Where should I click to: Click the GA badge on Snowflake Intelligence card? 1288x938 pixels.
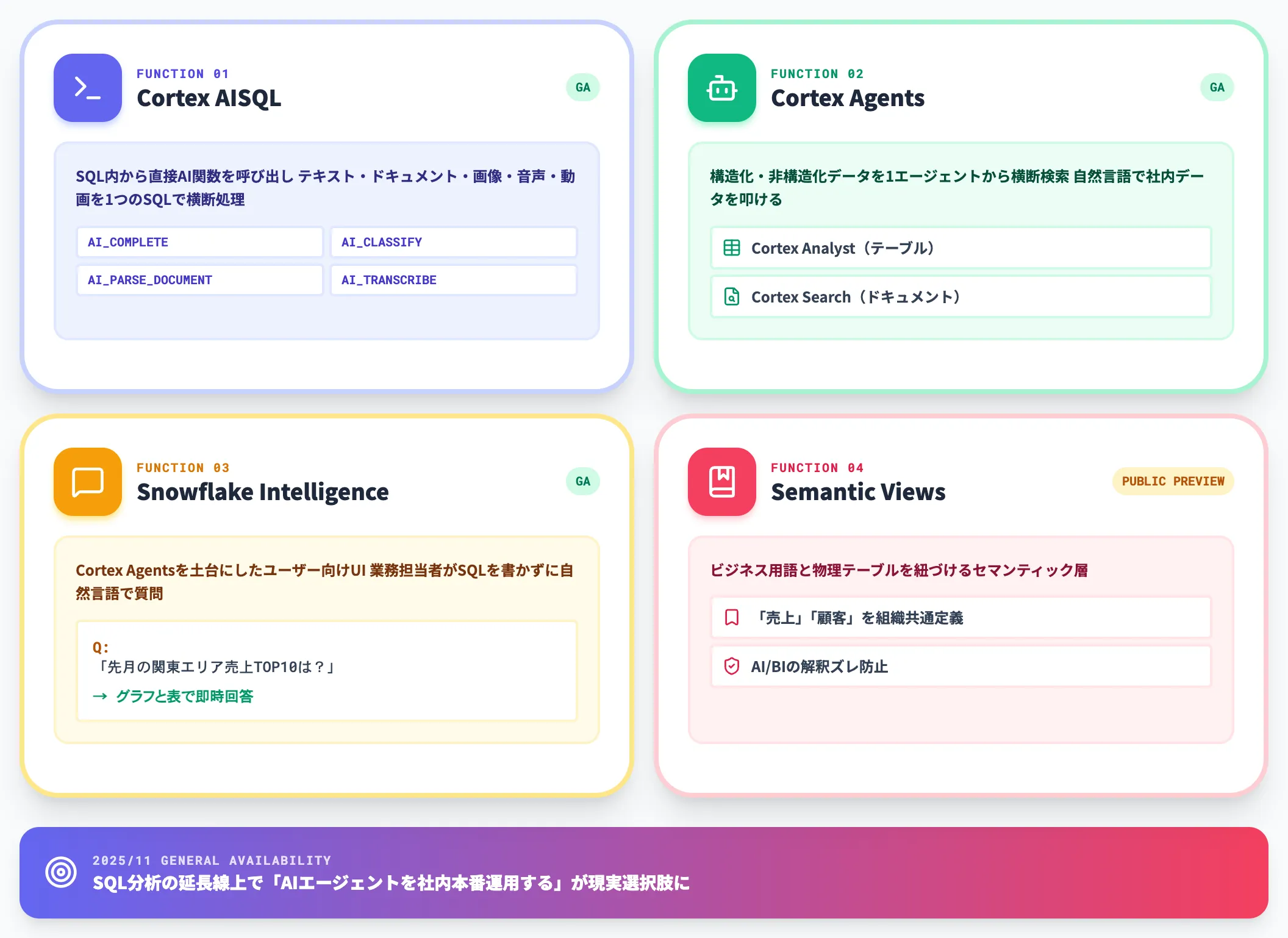[583, 481]
